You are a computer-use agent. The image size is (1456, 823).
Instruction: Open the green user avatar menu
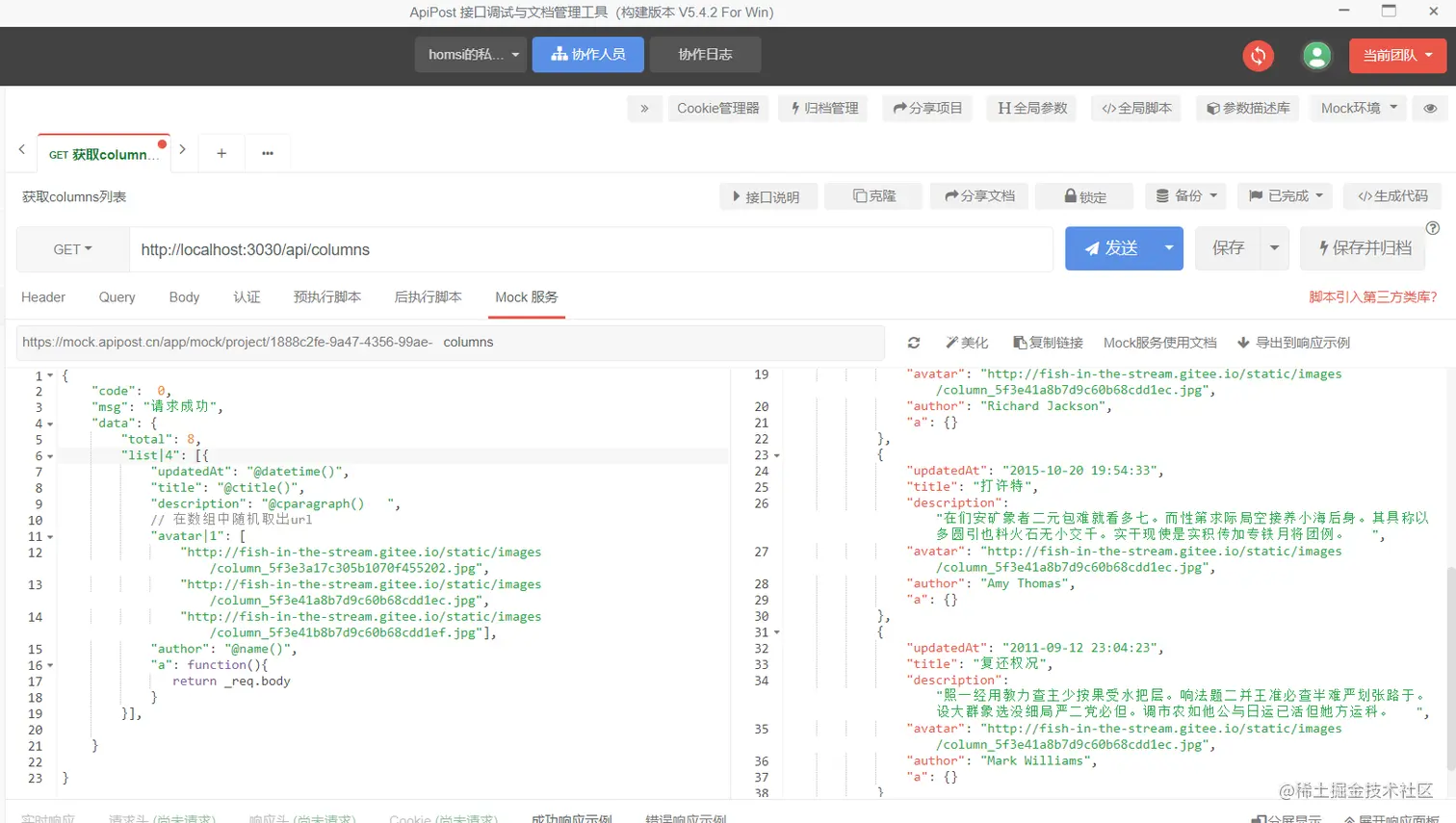tap(1316, 56)
